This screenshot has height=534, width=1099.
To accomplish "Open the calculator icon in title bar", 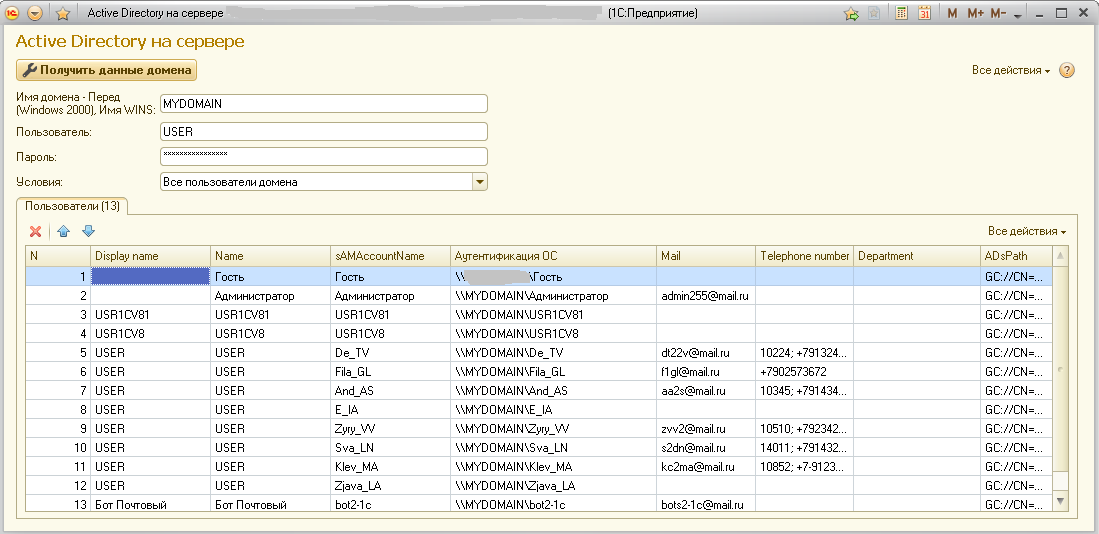I will pos(901,14).
